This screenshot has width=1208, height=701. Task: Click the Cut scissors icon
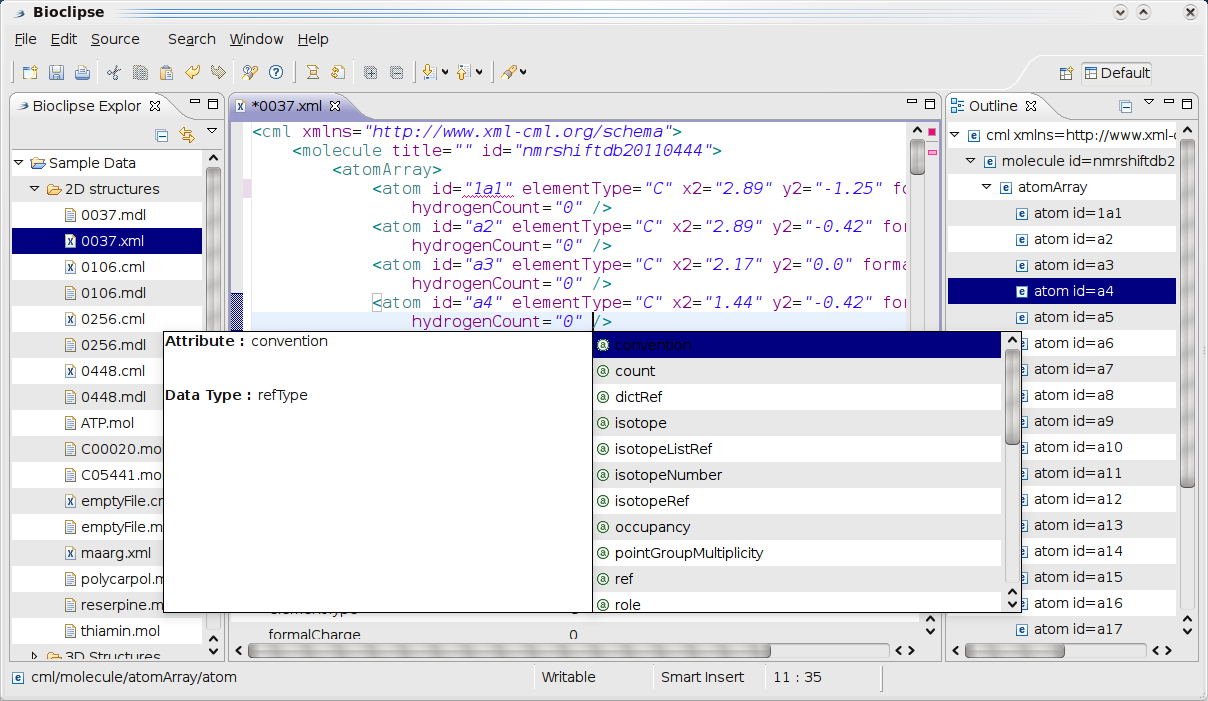point(114,73)
